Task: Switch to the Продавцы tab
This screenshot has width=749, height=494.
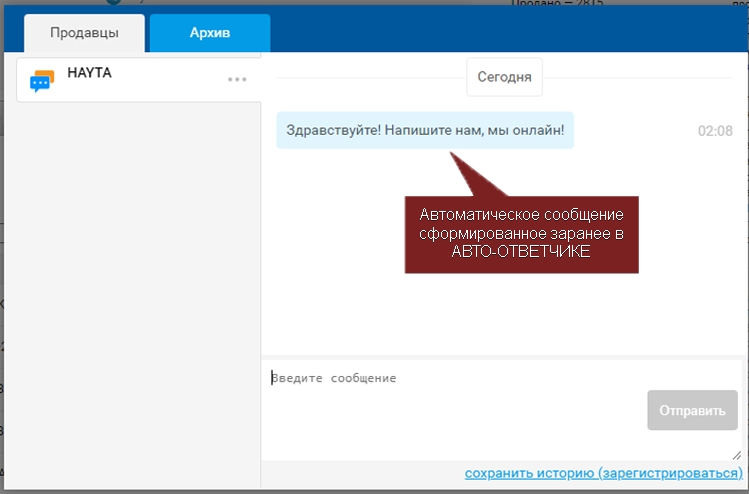Action: (84, 33)
